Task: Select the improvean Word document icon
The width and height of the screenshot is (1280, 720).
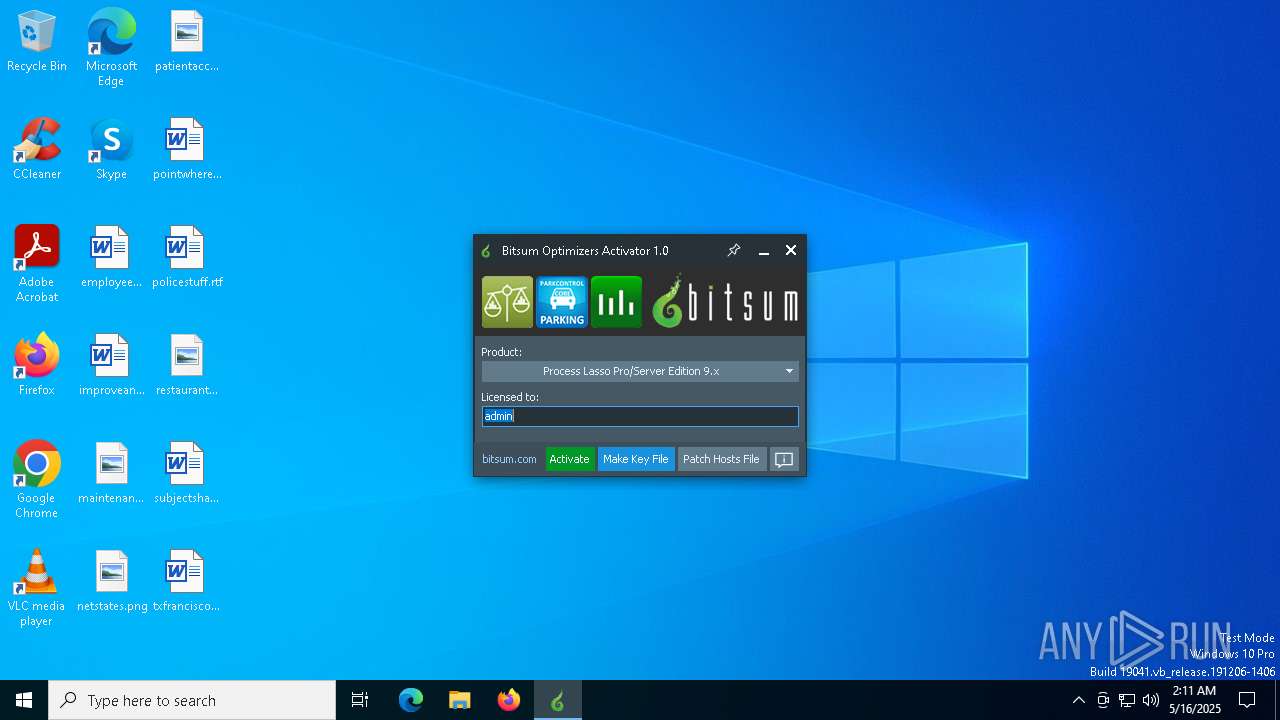Action: point(111,366)
